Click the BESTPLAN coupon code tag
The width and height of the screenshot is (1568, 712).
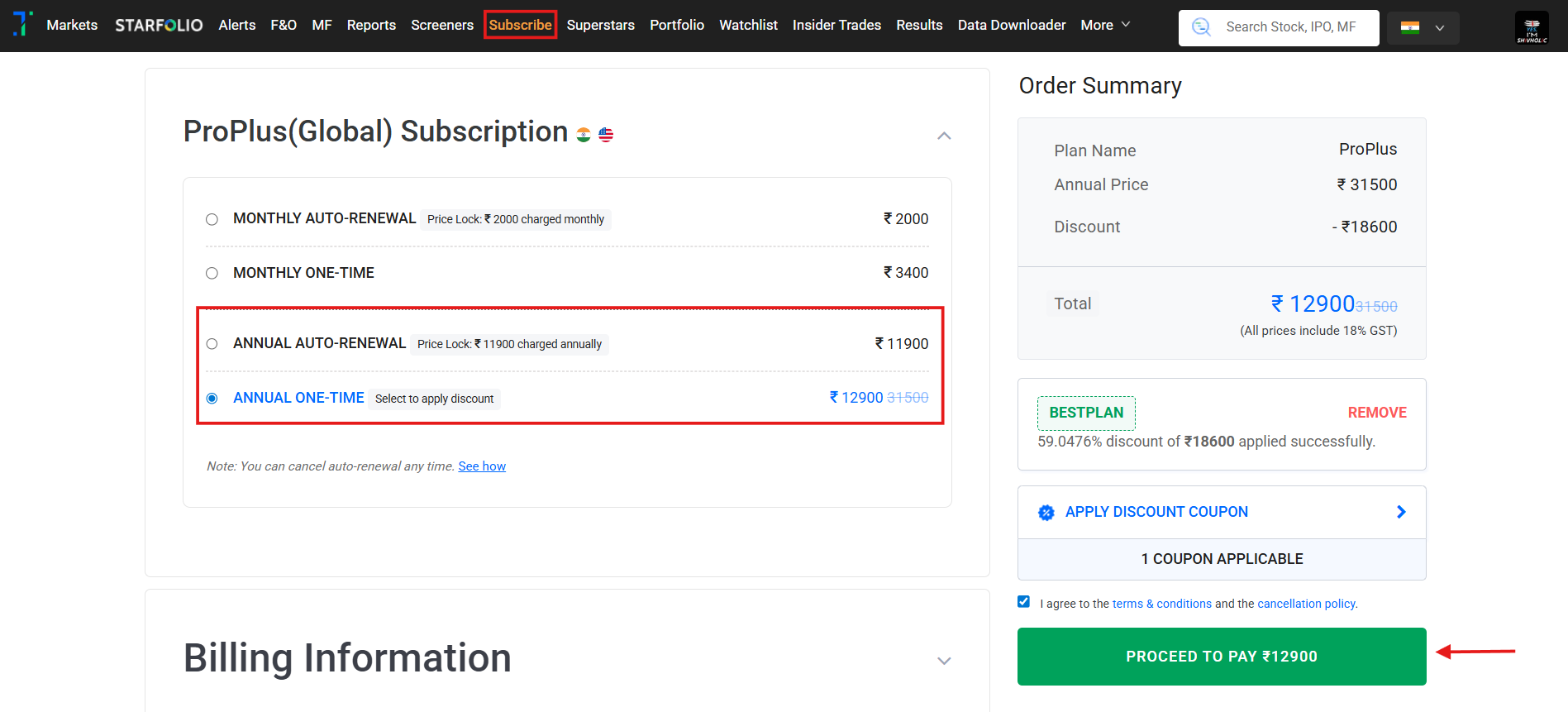[1086, 413]
